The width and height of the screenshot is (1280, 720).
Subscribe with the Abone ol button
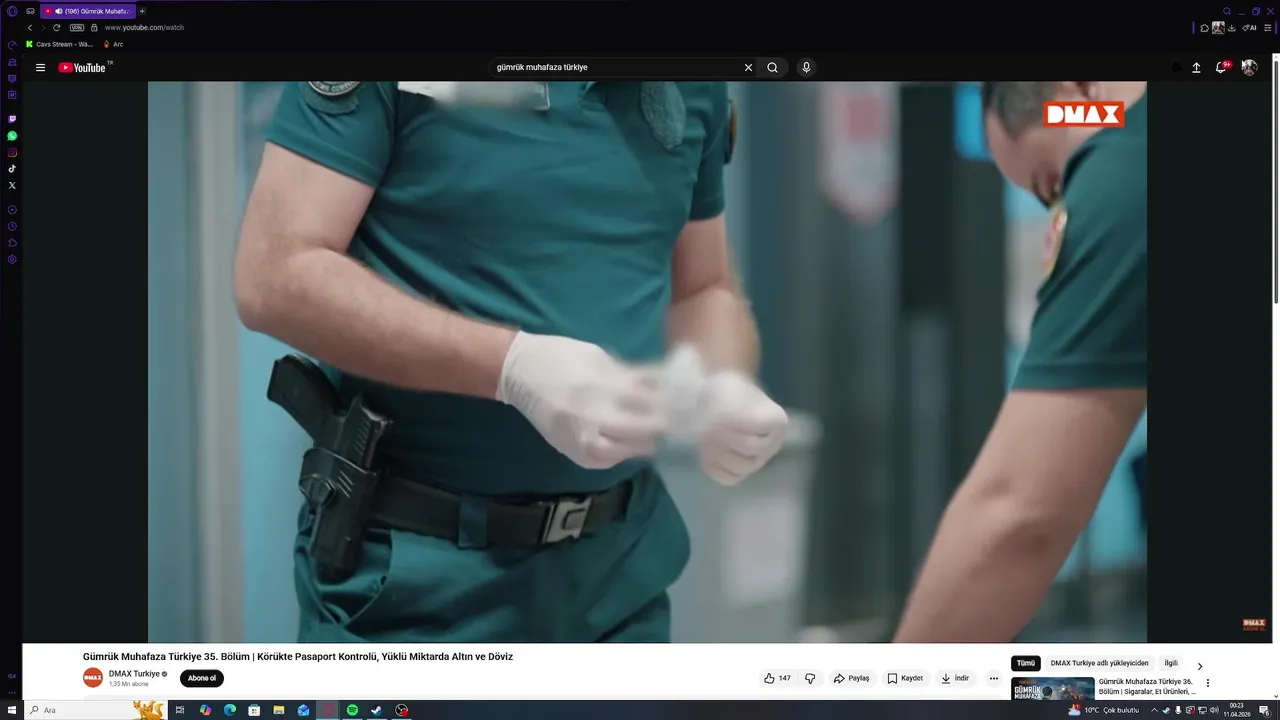point(202,678)
